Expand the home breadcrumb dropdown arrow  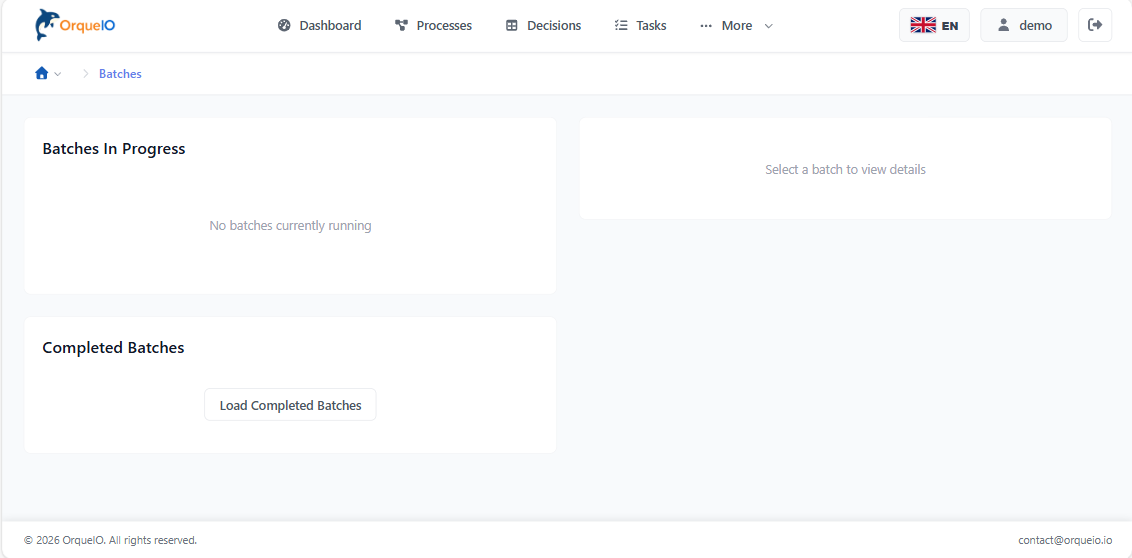(x=58, y=74)
